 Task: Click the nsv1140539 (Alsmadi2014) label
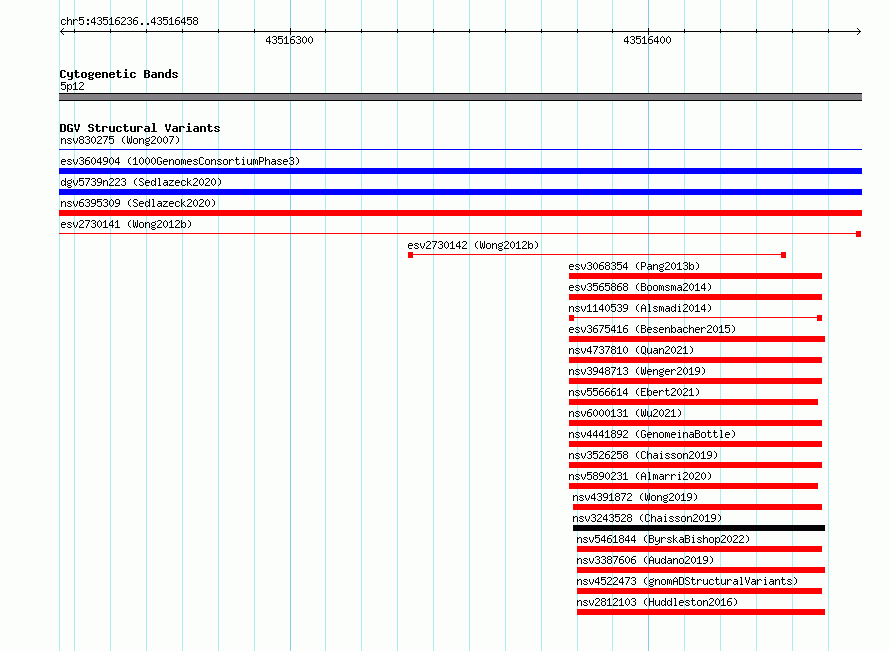point(640,308)
